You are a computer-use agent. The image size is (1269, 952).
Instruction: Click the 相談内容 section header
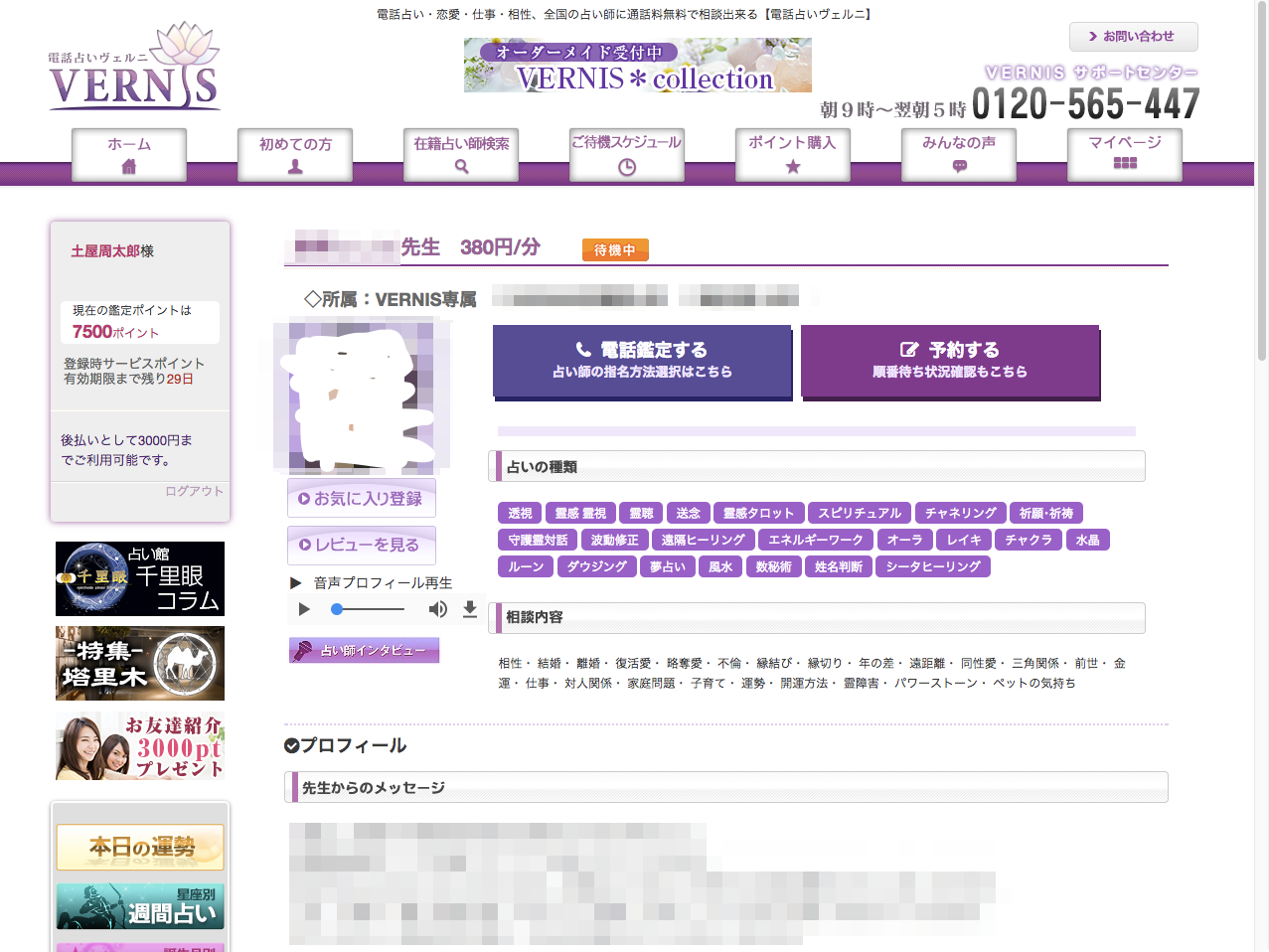pyautogui.click(x=817, y=617)
